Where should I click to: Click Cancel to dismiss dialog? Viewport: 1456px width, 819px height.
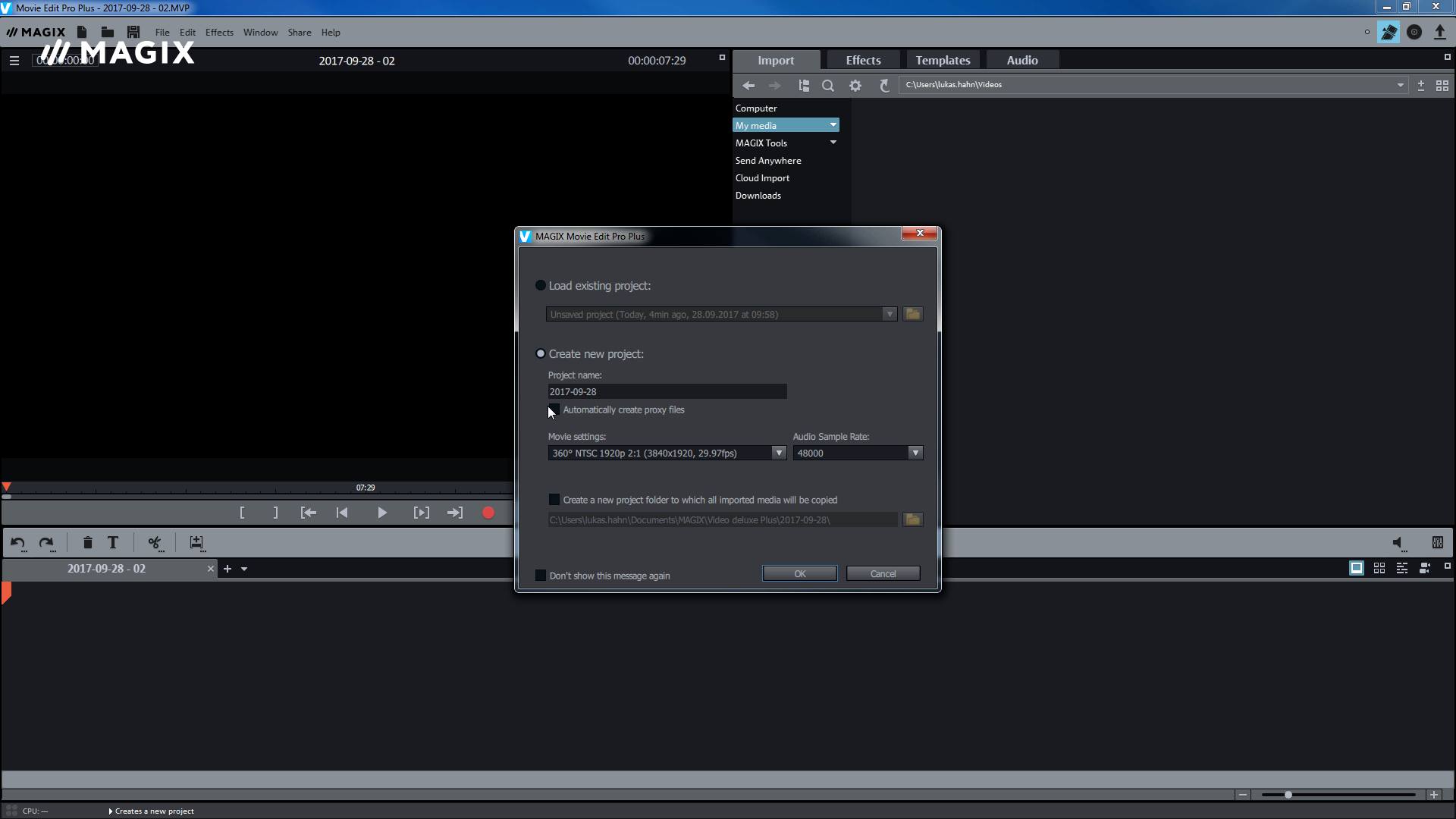point(882,572)
